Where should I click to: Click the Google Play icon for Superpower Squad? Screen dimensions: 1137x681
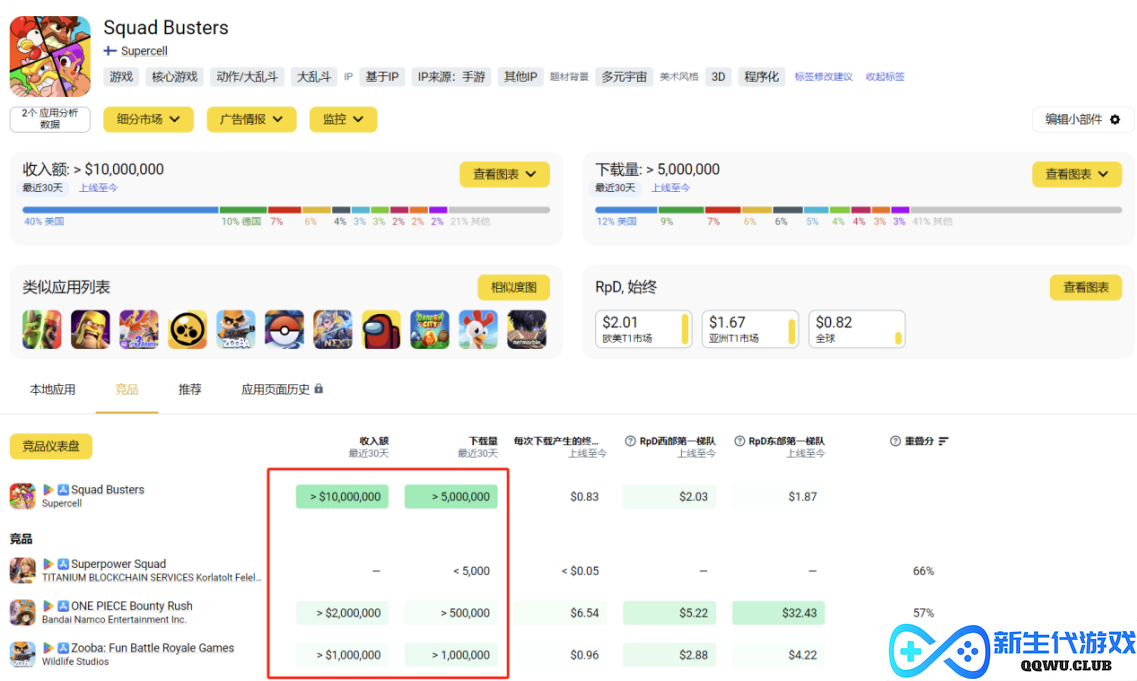[x=49, y=564]
